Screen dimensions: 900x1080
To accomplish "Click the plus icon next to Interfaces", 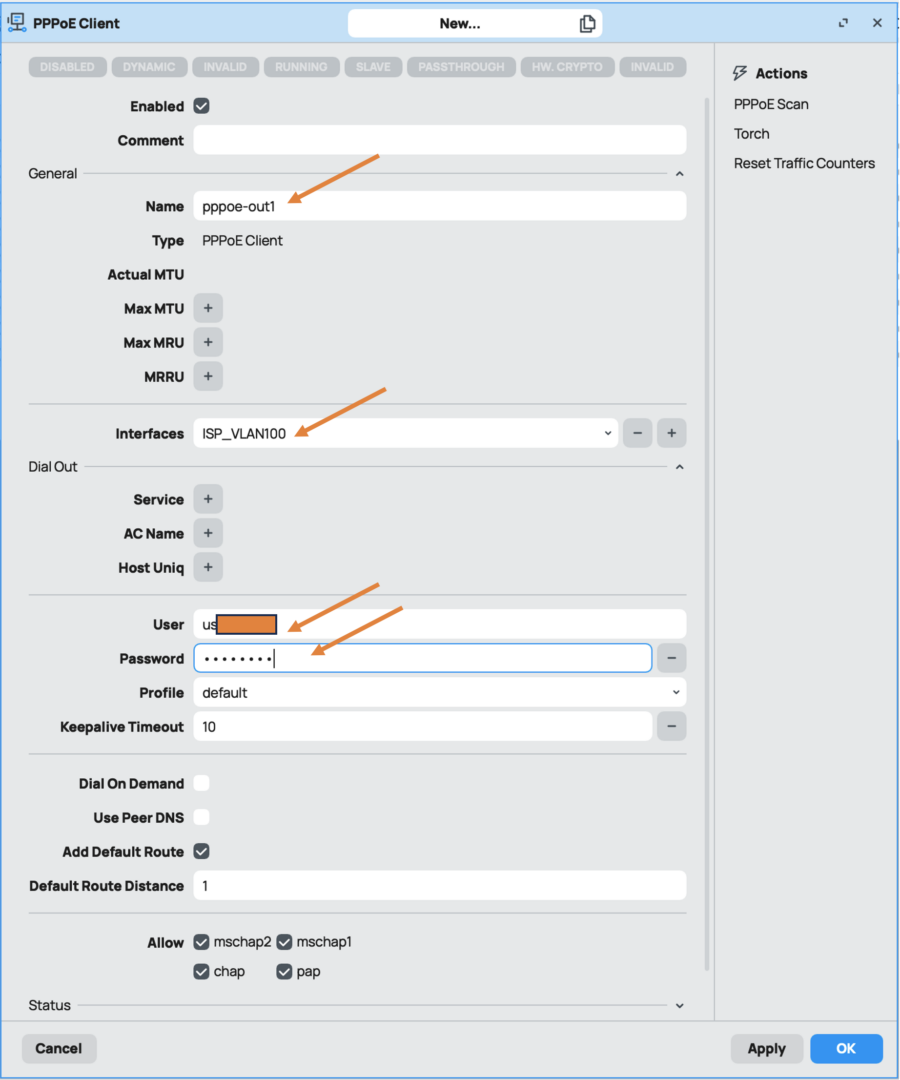I will [x=671, y=433].
